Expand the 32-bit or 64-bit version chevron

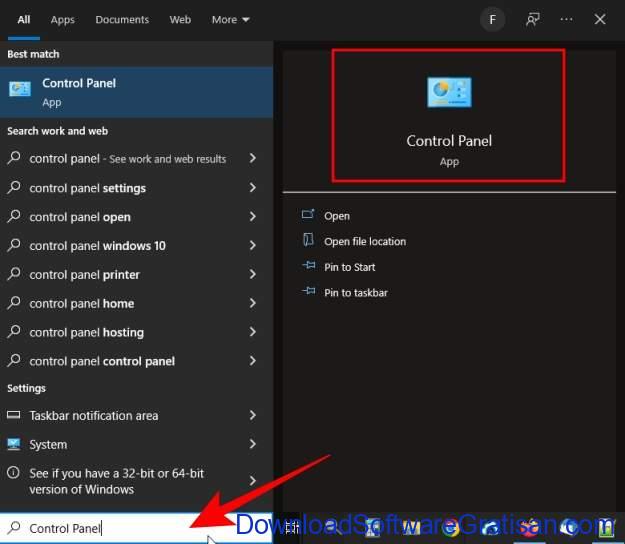pos(253,481)
